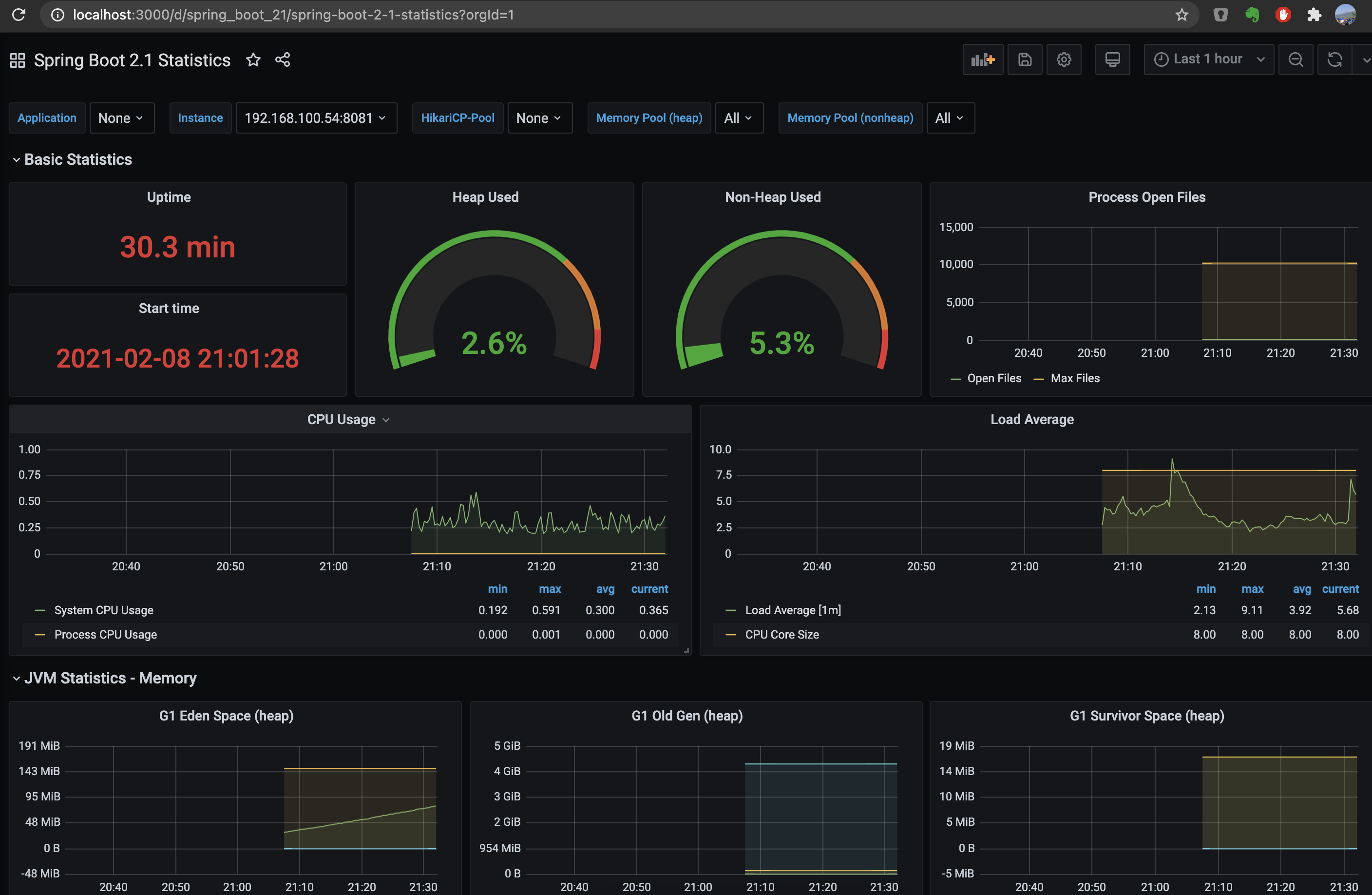View site info icon in address bar
Image resolution: width=1372 pixels, height=895 pixels.
tap(57, 15)
